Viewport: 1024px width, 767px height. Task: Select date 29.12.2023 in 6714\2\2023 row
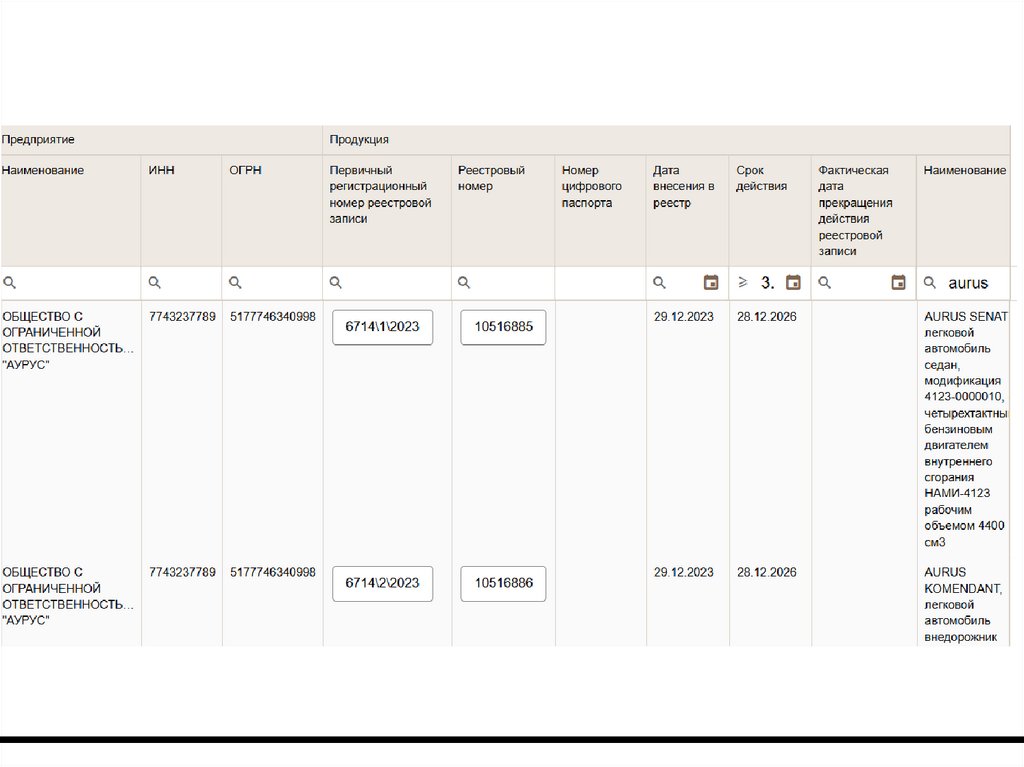tap(684, 572)
